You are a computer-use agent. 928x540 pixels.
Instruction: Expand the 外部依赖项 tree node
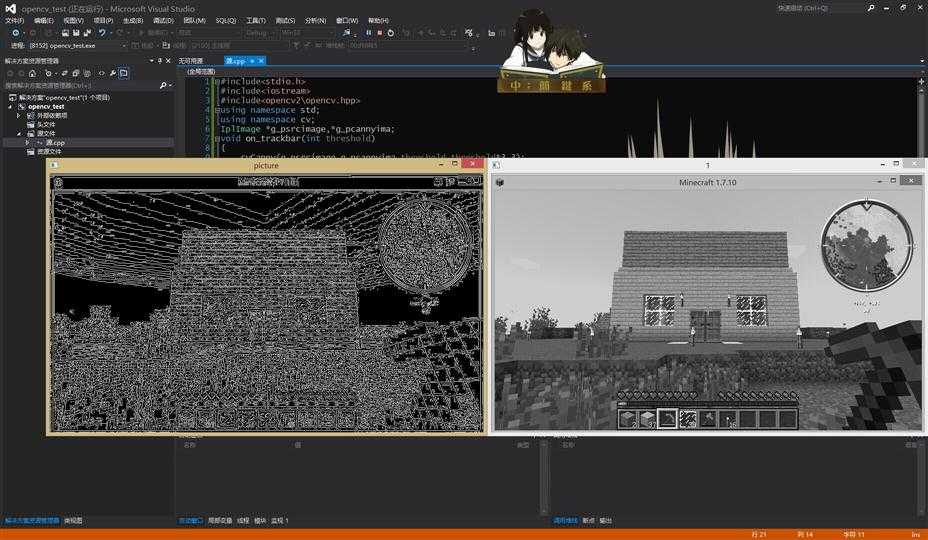point(18,115)
